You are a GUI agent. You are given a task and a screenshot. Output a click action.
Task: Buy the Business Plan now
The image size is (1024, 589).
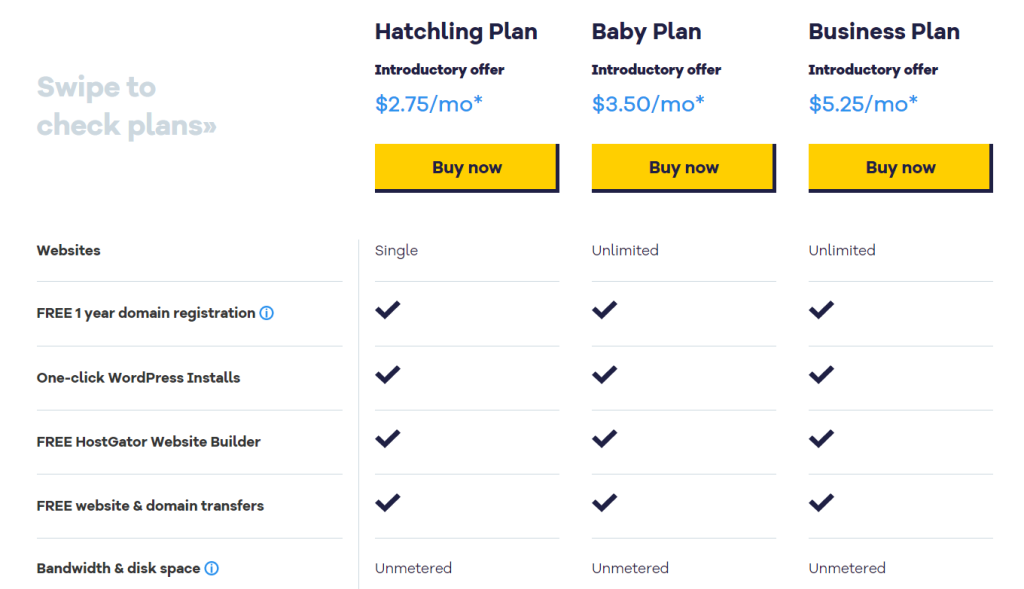tap(901, 168)
